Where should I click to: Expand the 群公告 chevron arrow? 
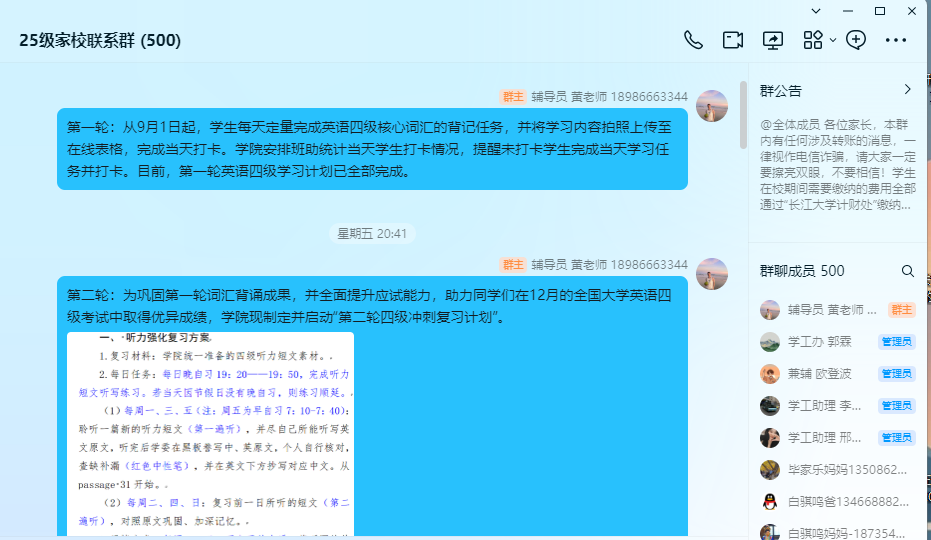point(907,89)
